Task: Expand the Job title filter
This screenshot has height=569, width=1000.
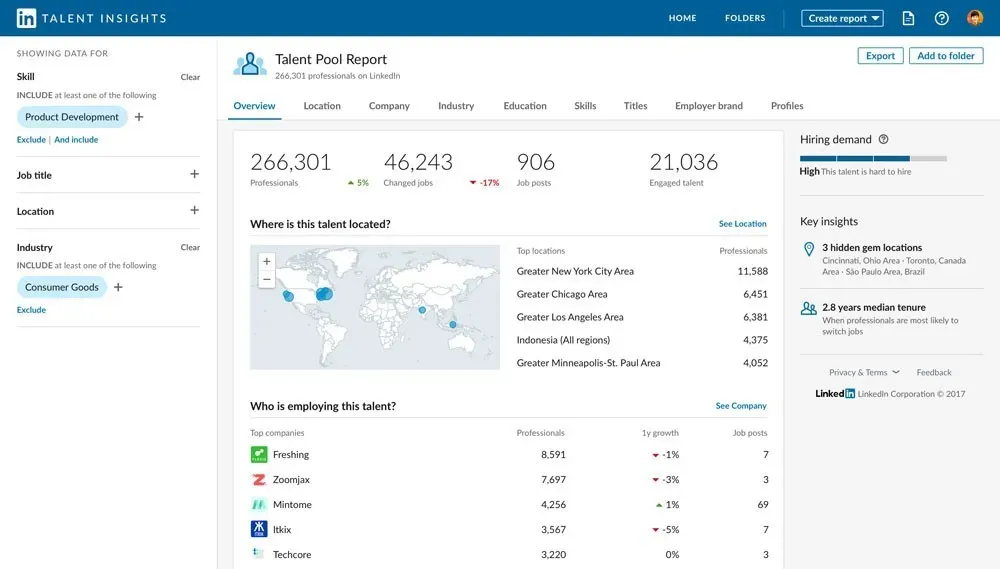Action: pyautogui.click(x=194, y=175)
